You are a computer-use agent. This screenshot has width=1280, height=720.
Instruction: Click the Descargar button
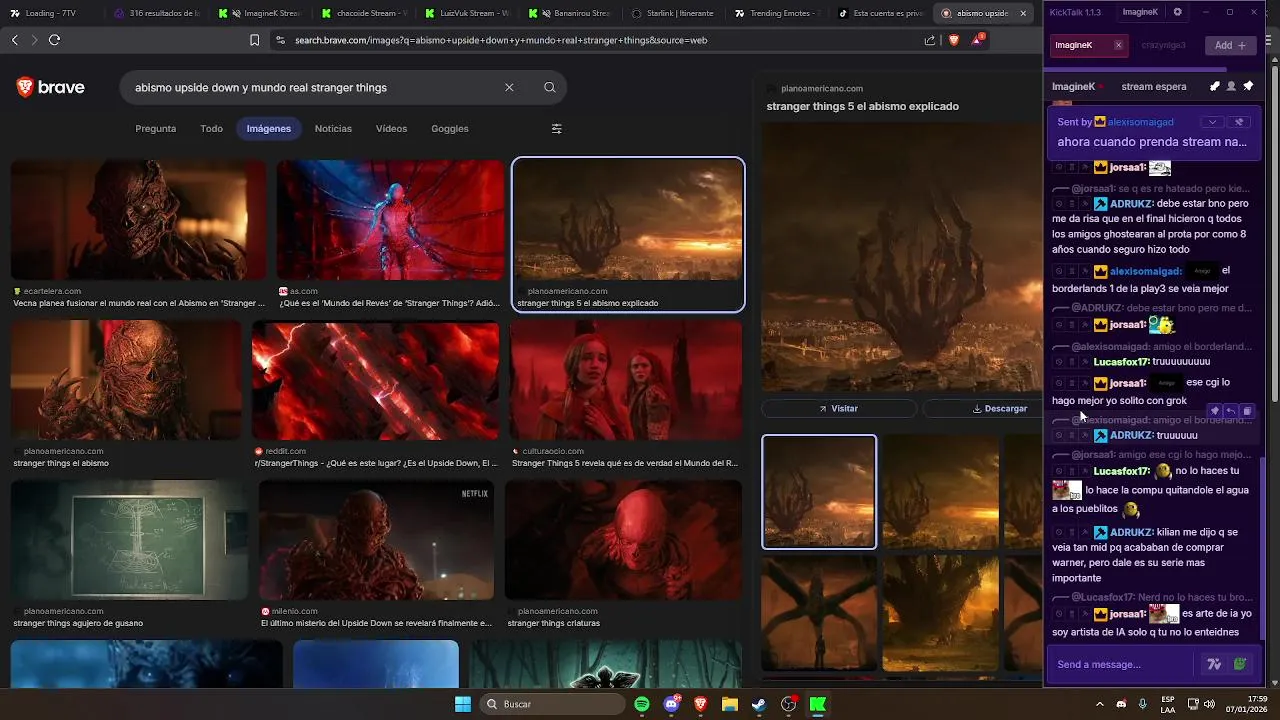click(1000, 408)
